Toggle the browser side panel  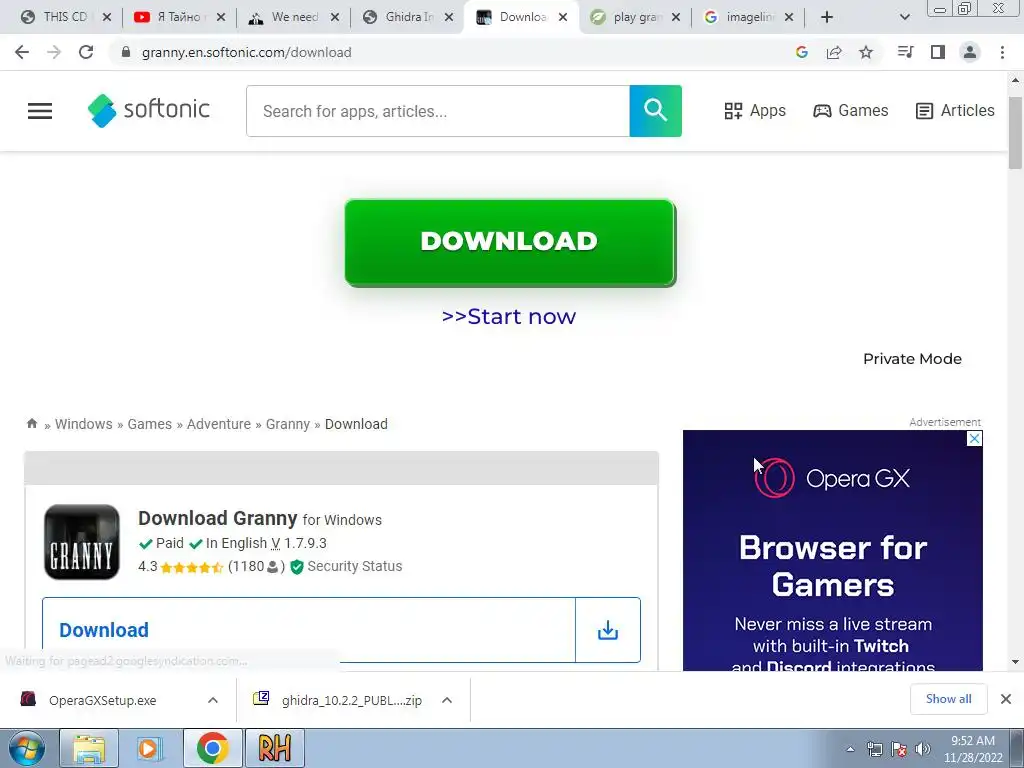[x=938, y=52]
